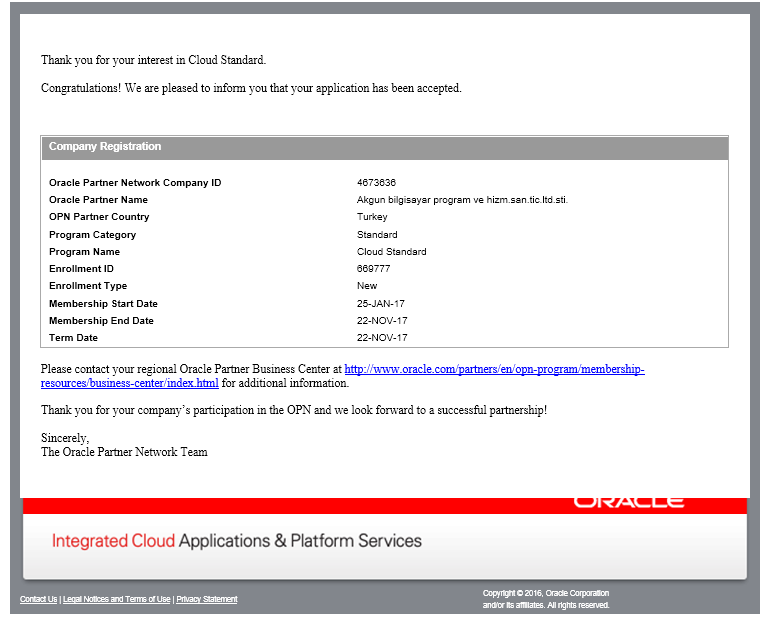Click the Enrollment ID value 669777
The height and width of the screenshot is (621, 770).
pos(373,269)
